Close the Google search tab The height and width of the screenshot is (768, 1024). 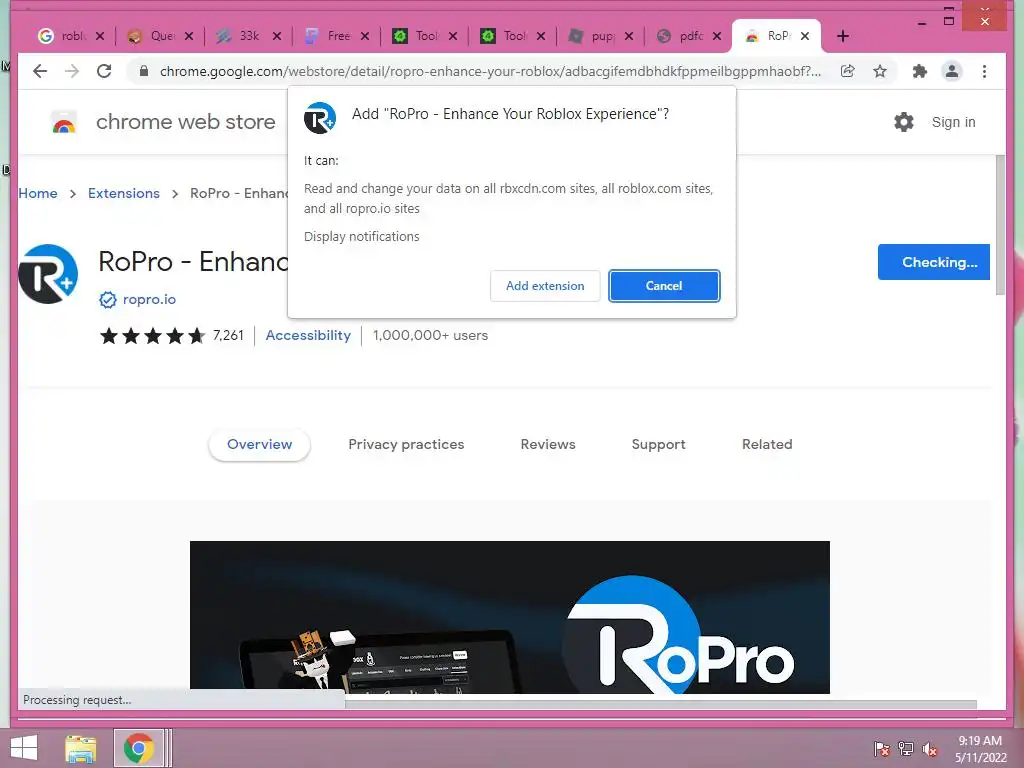point(100,36)
